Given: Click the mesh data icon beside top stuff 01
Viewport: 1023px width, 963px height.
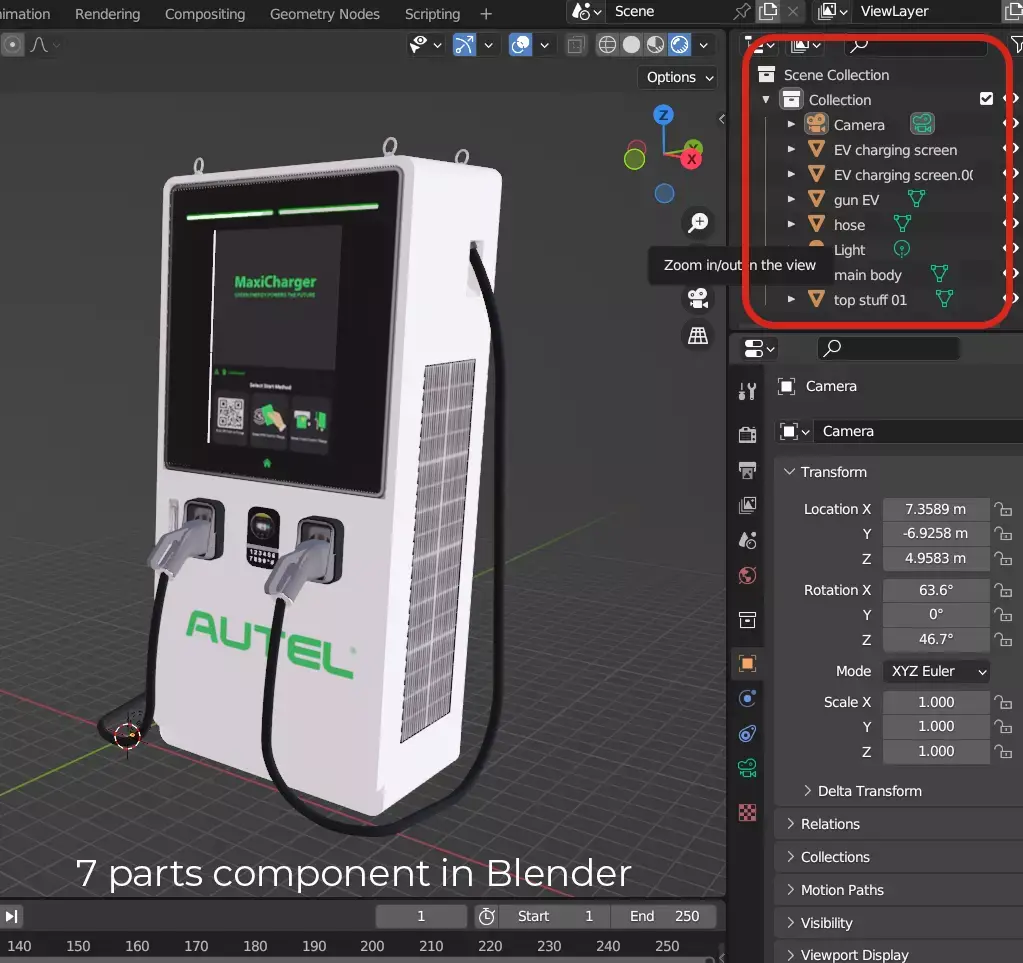Looking at the screenshot, I should click(x=944, y=298).
